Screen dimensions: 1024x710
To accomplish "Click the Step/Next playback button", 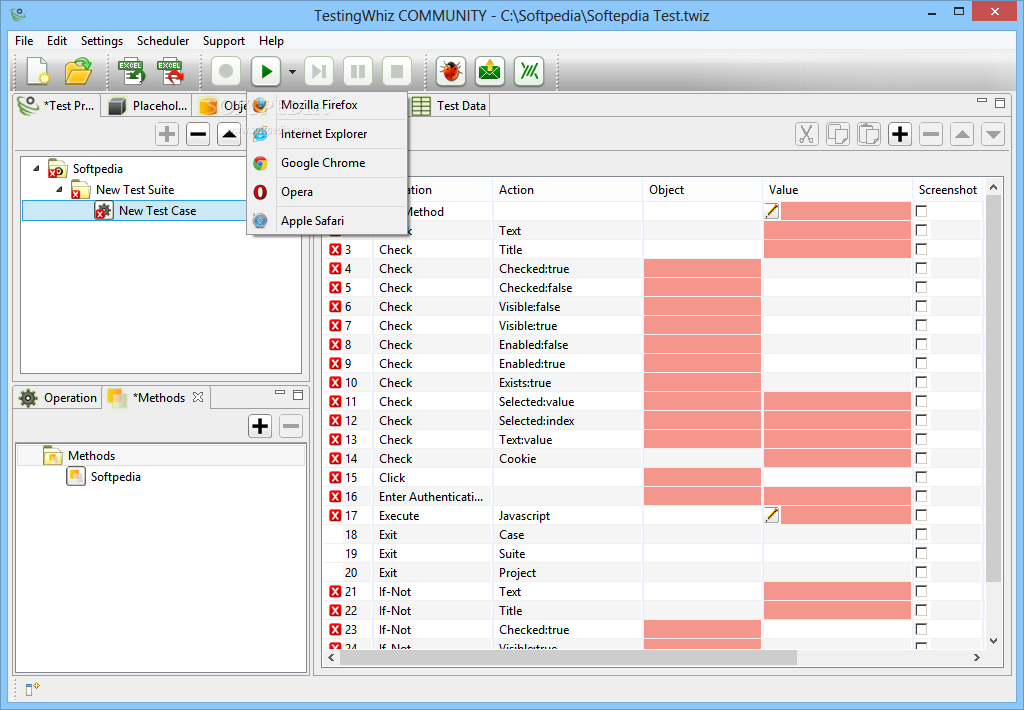I will 319,71.
